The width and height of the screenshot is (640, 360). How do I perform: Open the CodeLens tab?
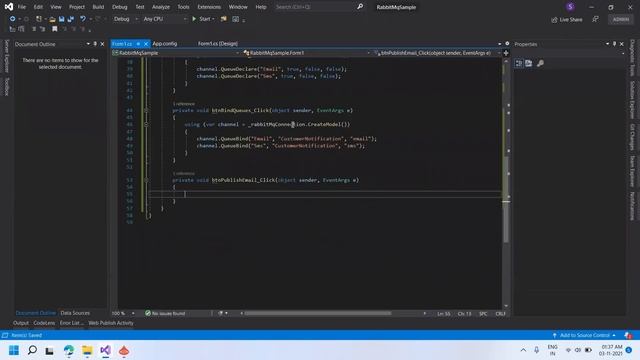click(x=44, y=323)
